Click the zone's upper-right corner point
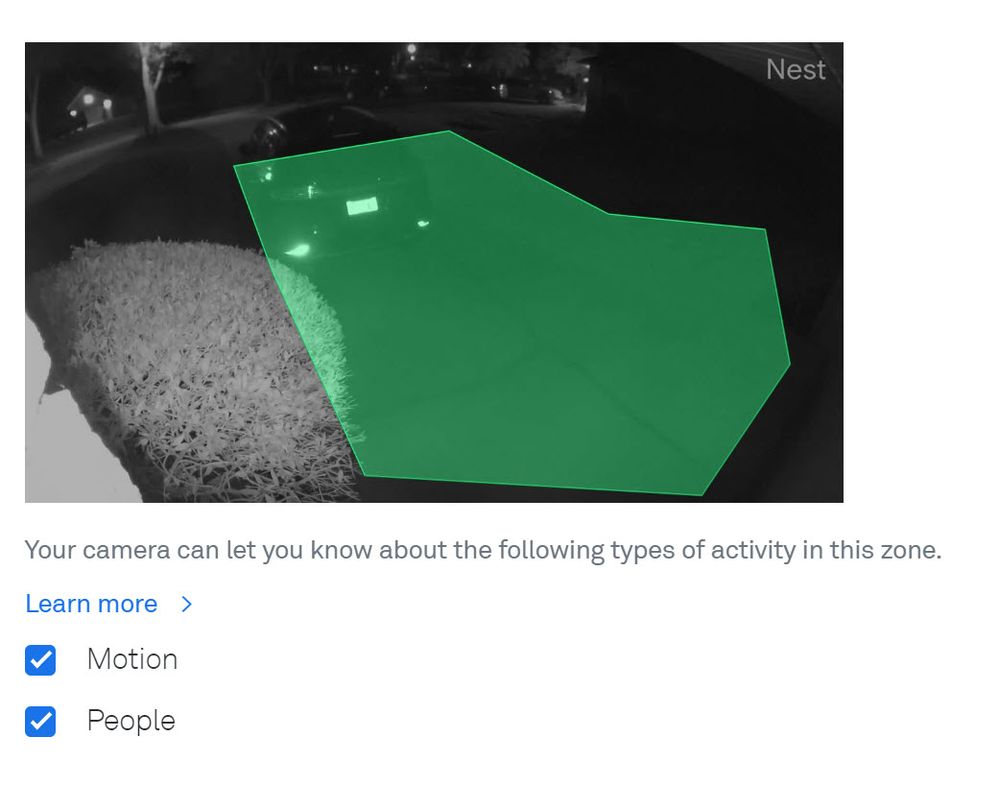The image size is (999, 785). tap(765, 228)
